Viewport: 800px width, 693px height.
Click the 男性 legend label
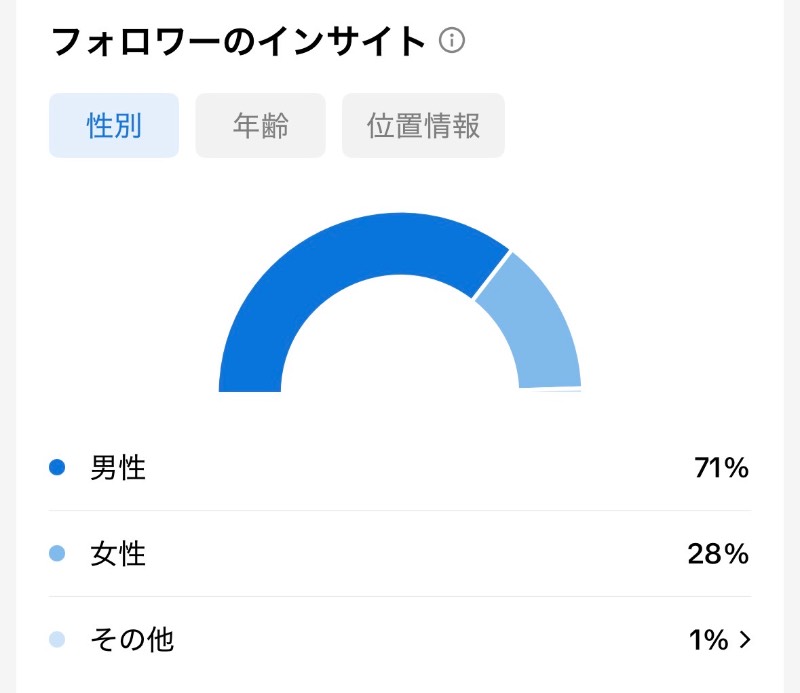(x=118, y=467)
